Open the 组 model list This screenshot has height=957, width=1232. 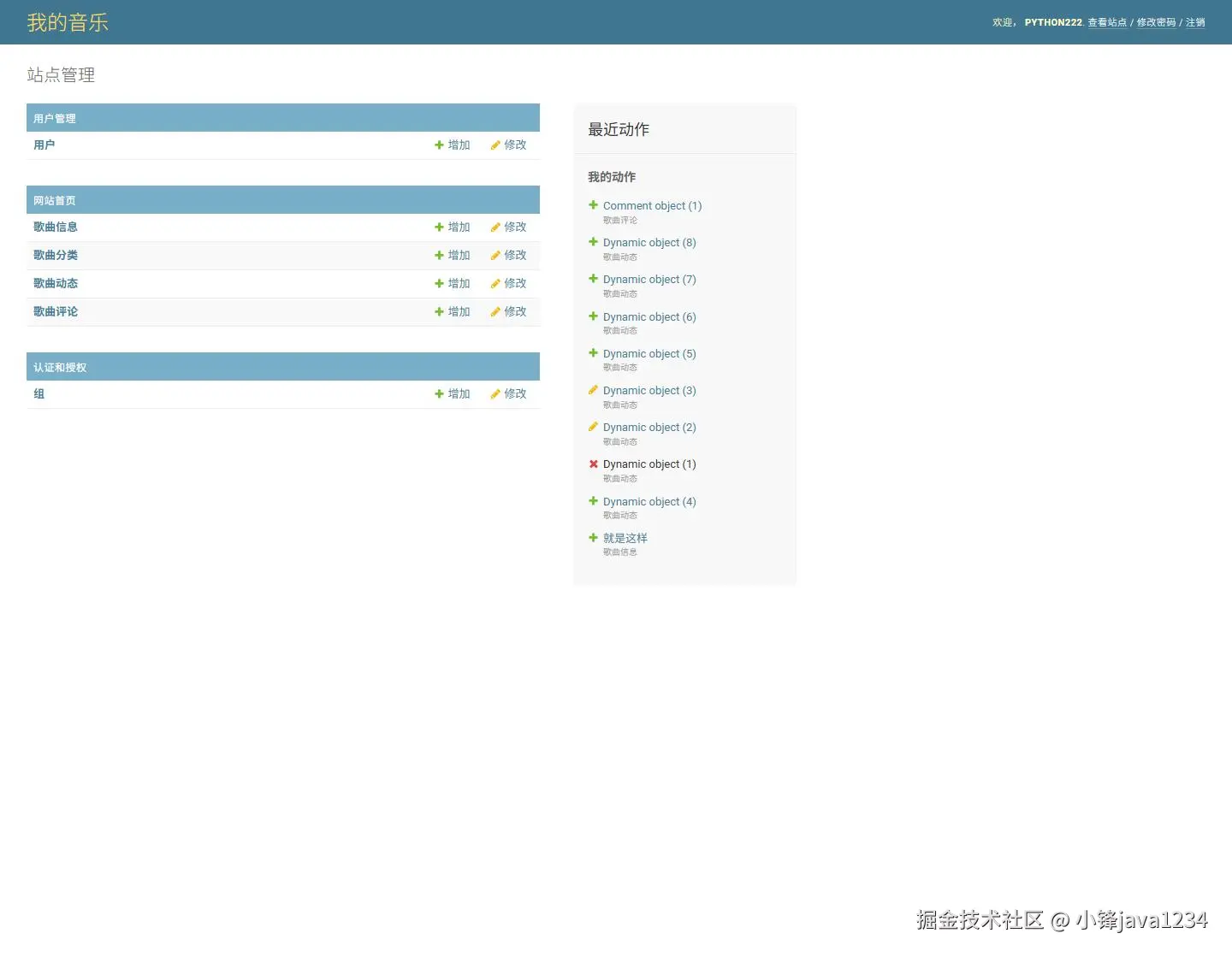point(39,394)
